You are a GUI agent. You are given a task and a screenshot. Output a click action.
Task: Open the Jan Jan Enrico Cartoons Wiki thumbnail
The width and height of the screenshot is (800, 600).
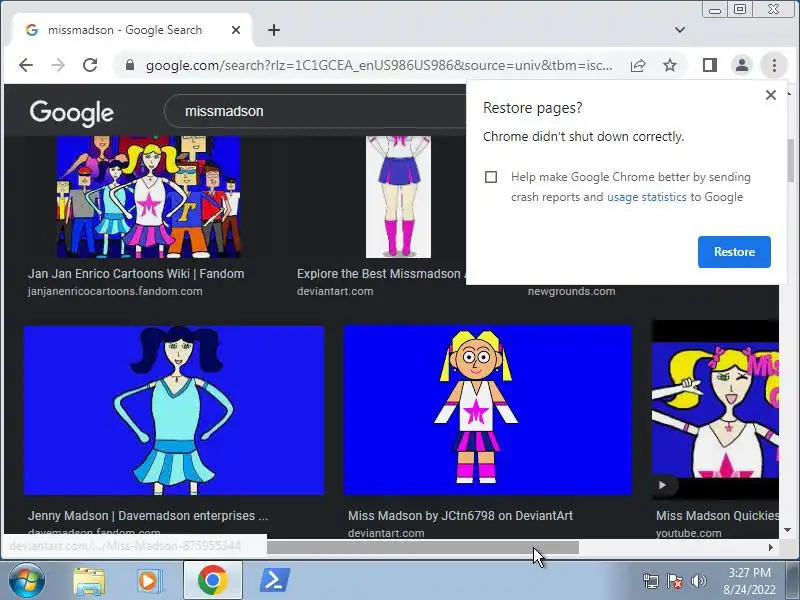148,197
